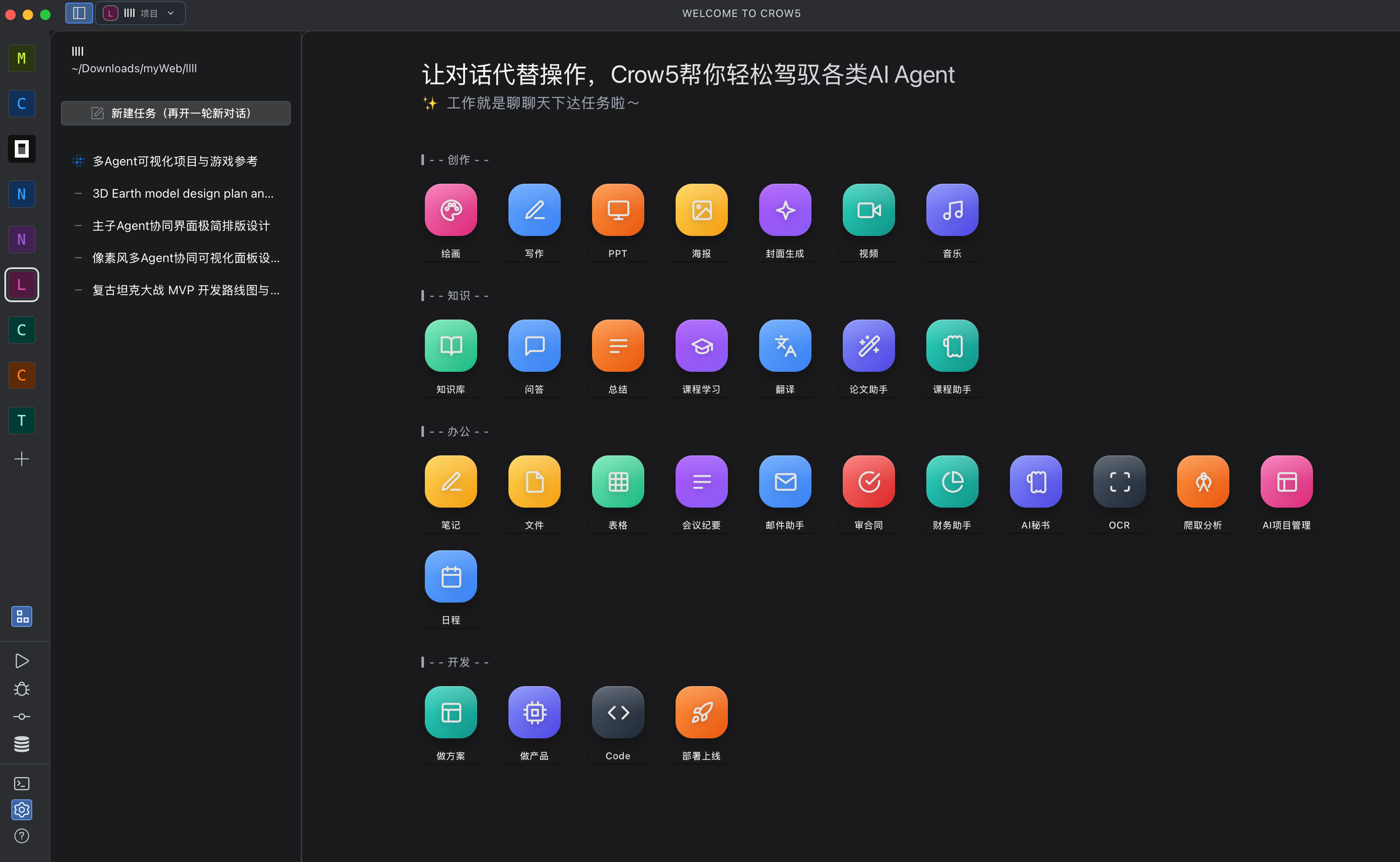Add a new project with plus icon
The width and height of the screenshot is (1400, 862).
pyautogui.click(x=22, y=459)
